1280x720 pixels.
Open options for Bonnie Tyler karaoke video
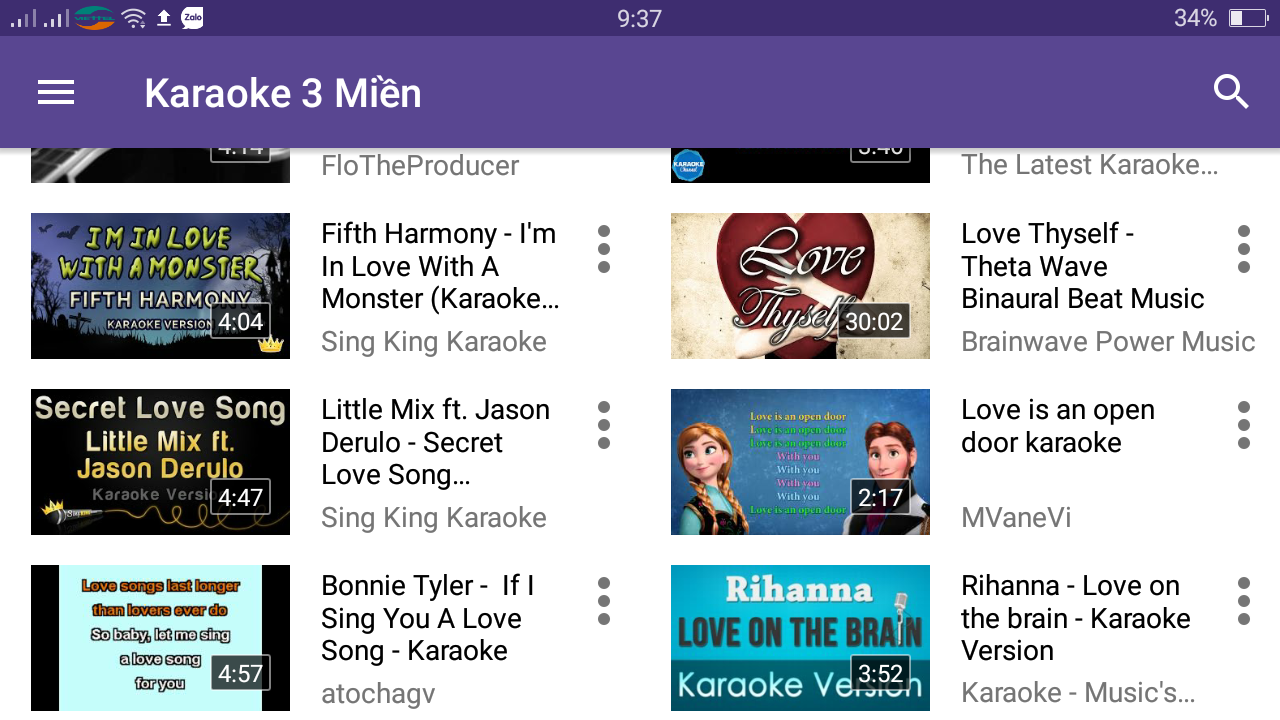(x=604, y=601)
